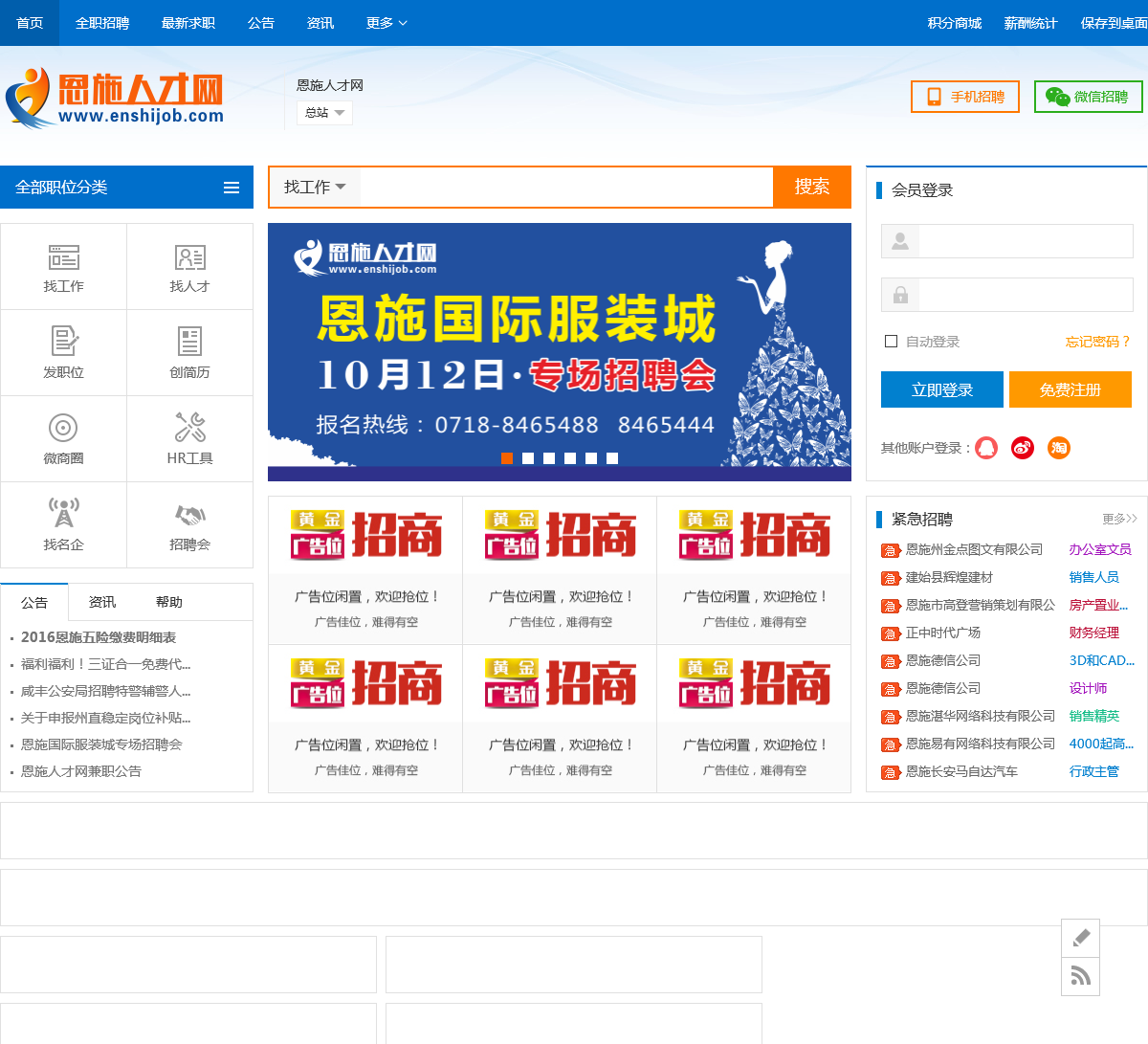
Task: Go to 首页 in the navigation bar
Action: coord(30,23)
